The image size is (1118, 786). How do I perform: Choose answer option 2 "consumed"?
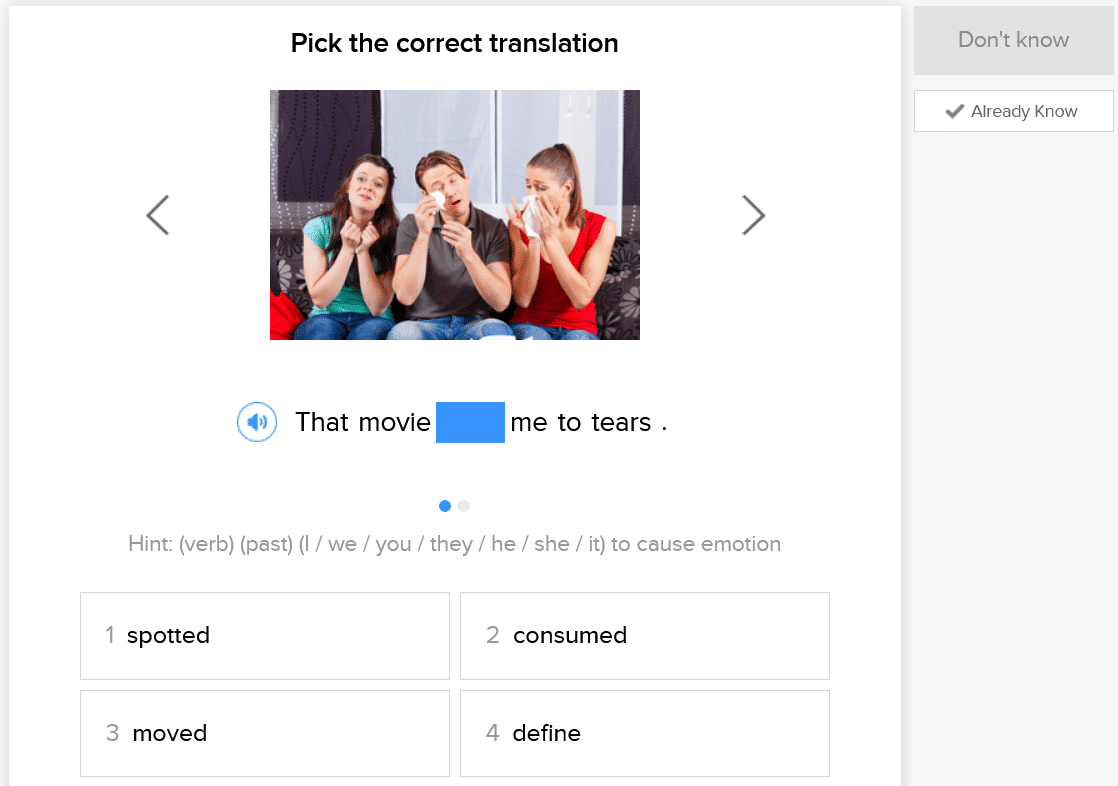click(x=645, y=636)
